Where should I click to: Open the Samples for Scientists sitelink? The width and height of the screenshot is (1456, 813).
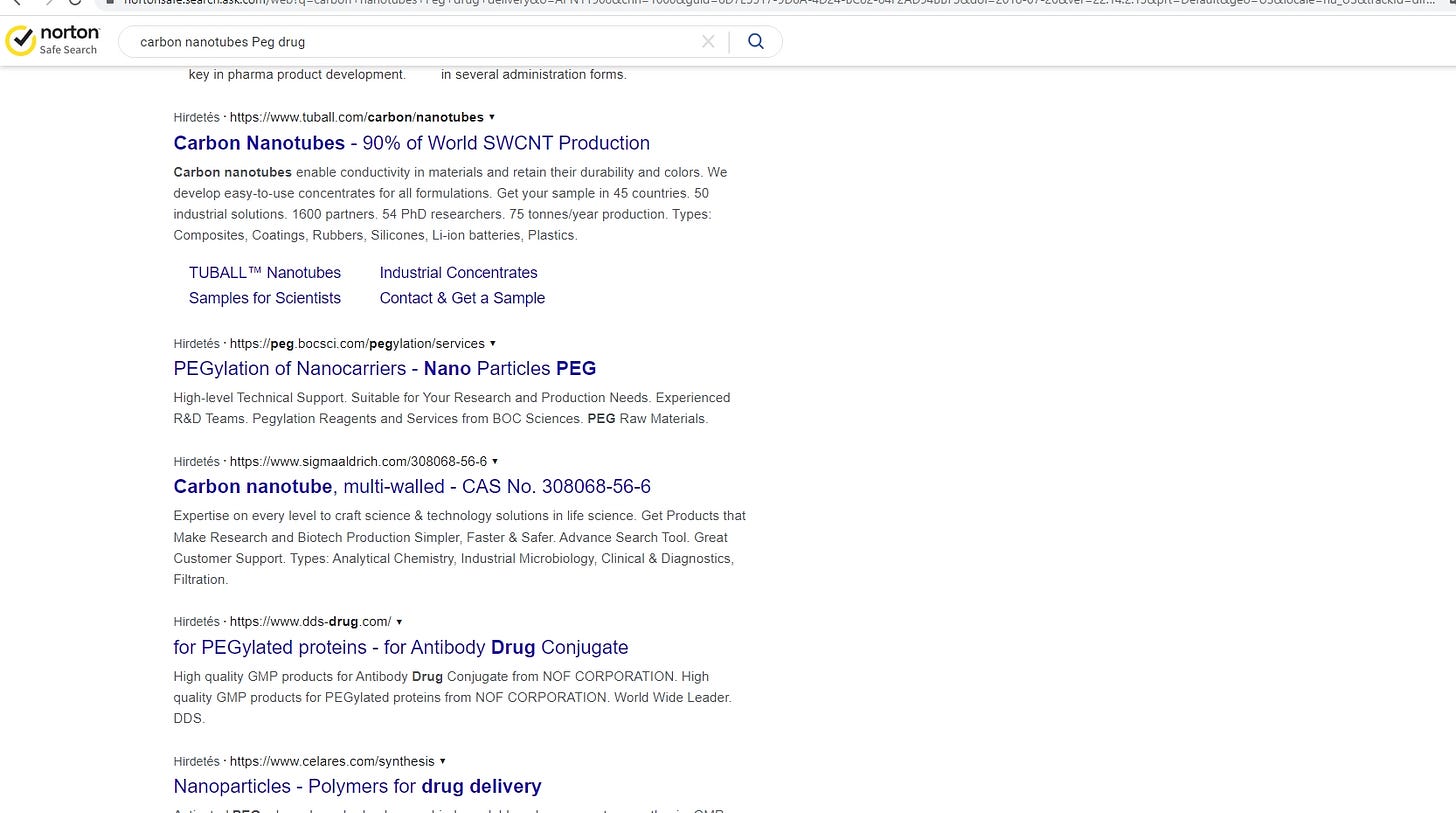265,298
